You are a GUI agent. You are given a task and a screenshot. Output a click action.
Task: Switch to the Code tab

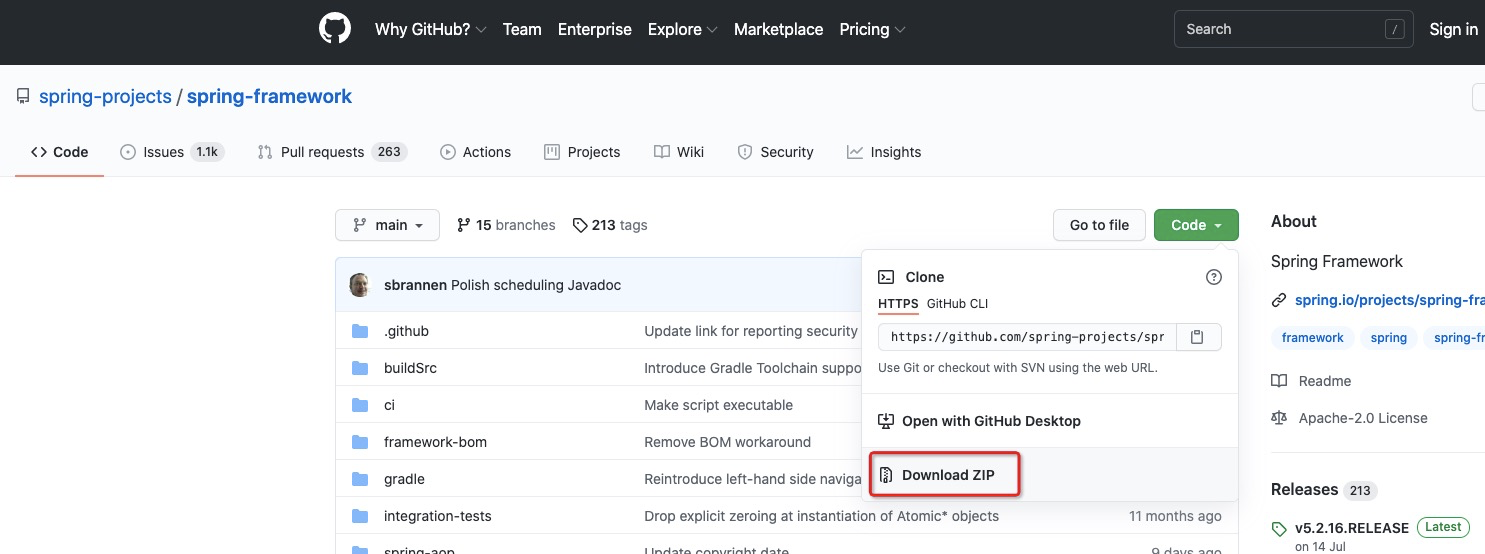point(60,152)
